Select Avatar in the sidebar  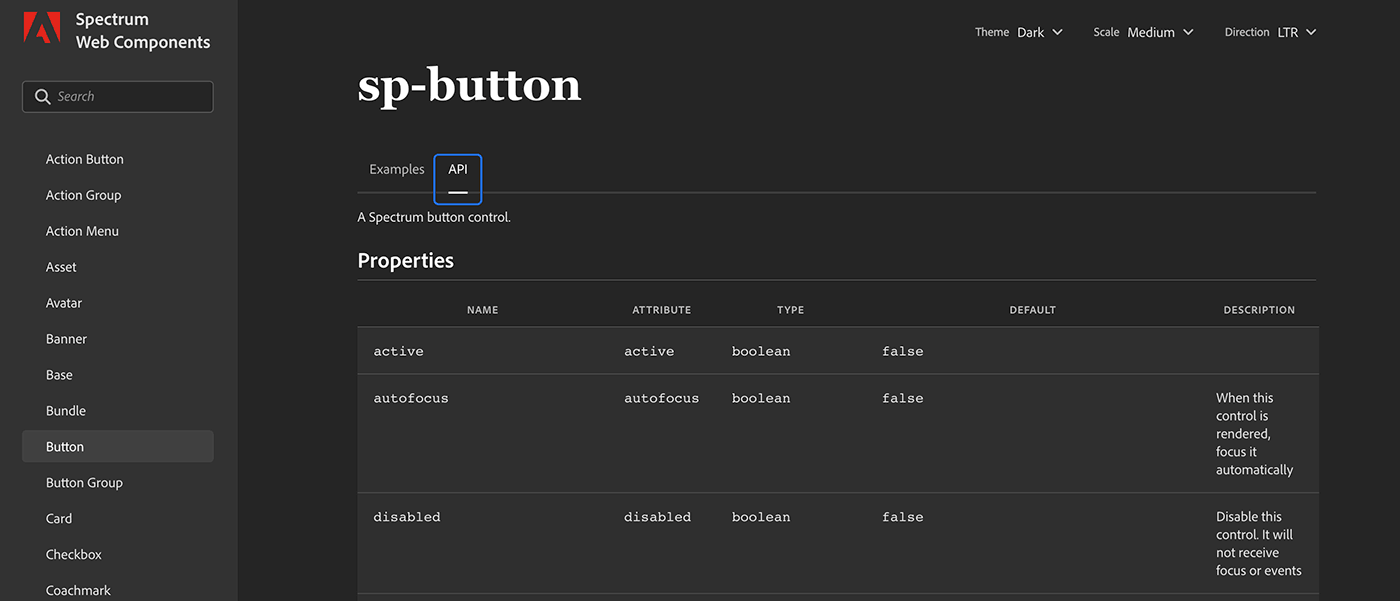coord(64,303)
